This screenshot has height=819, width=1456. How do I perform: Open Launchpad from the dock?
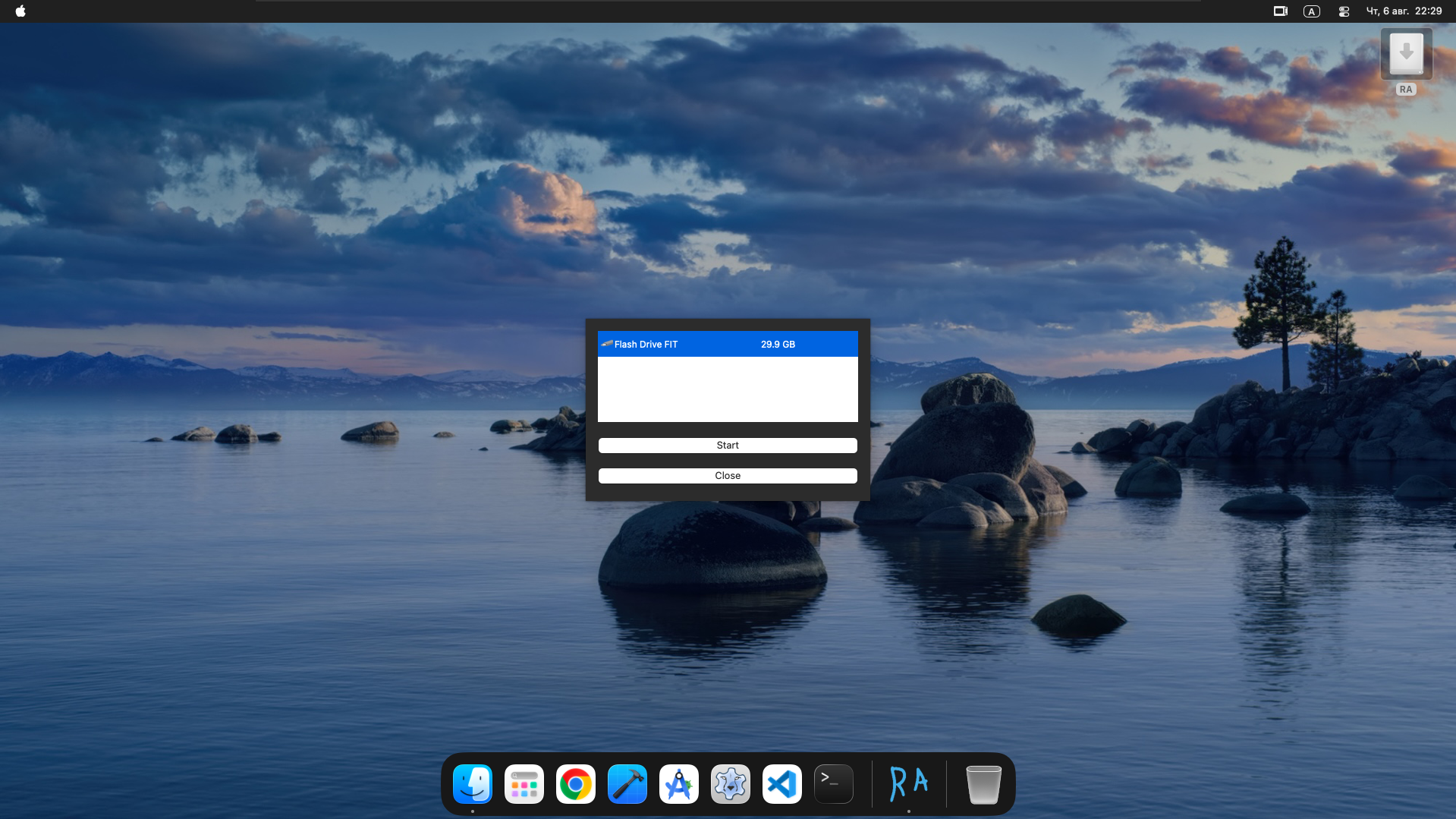tap(524, 784)
